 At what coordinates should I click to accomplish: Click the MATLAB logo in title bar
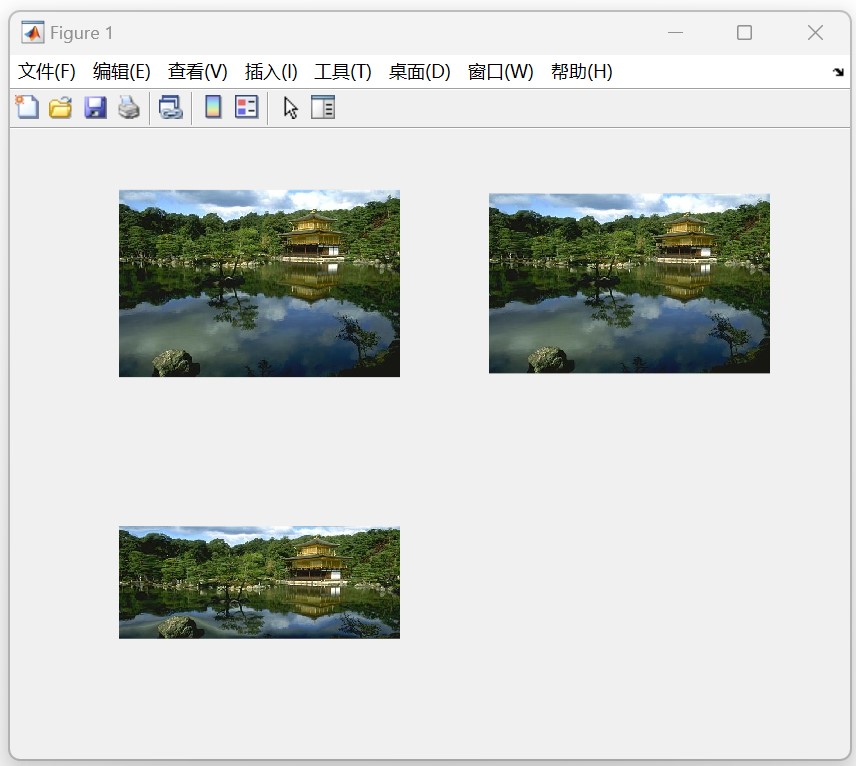[33, 33]
